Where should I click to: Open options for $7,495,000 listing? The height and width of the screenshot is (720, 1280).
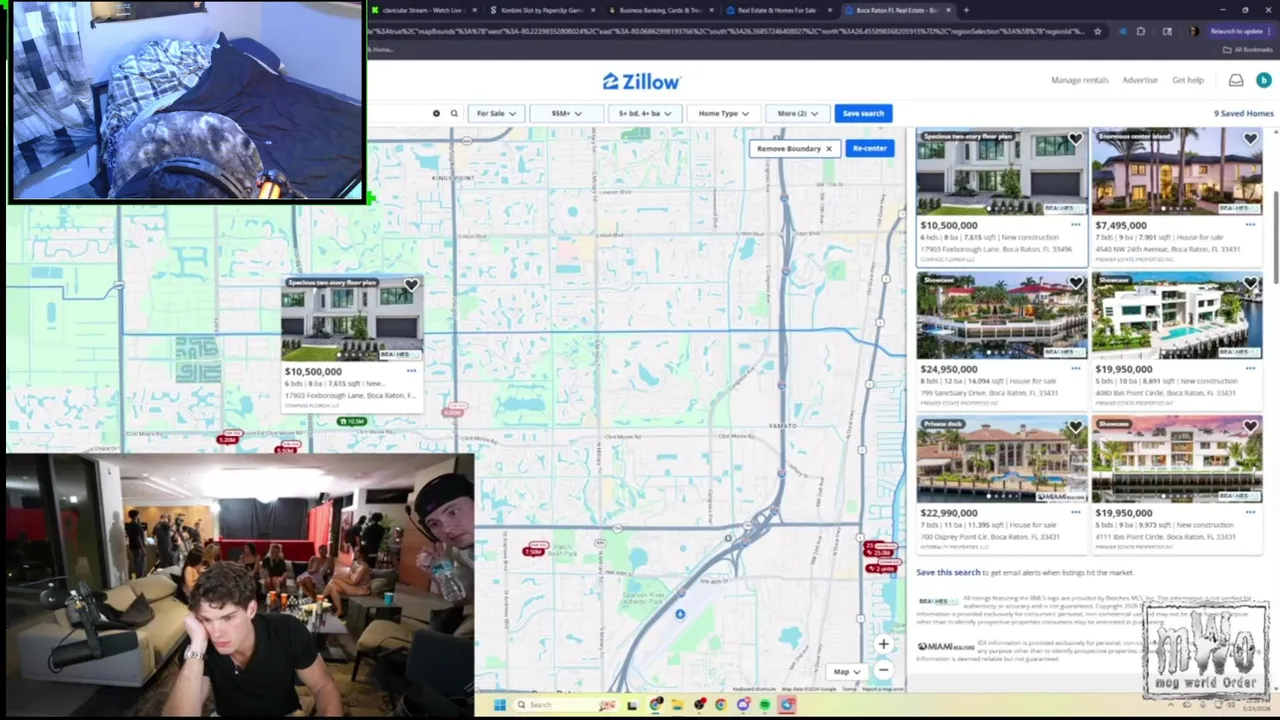pos(1250,226)
